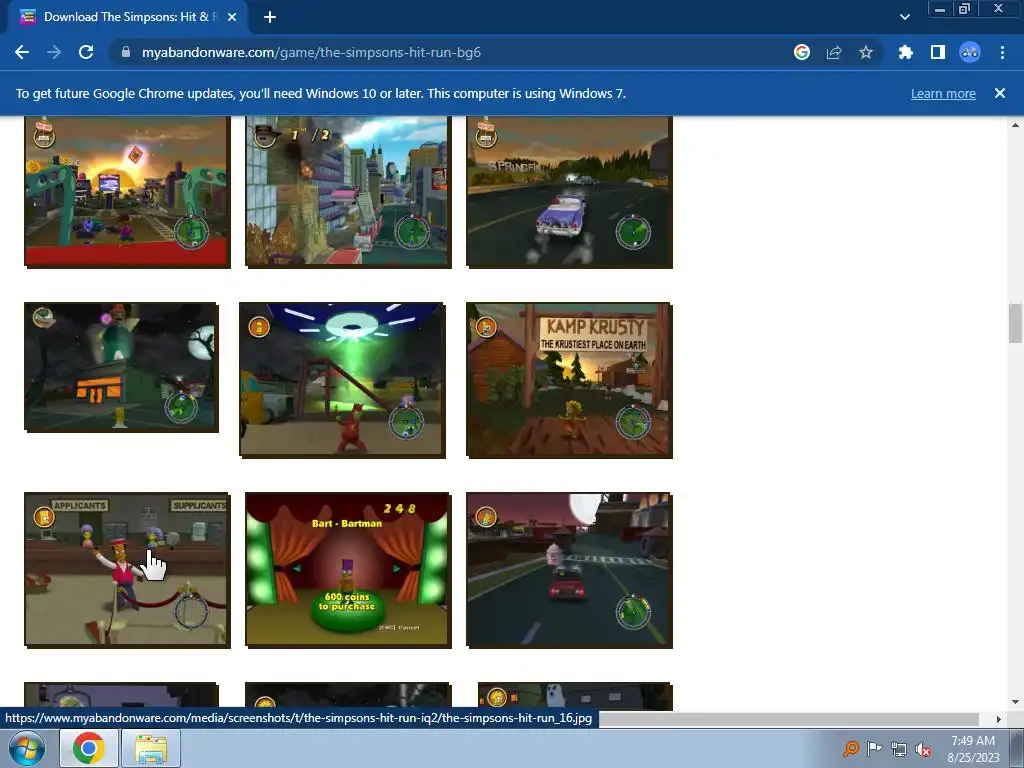Open the Google search icon in address bar
1024x768 pixels.
tap(802, 52)
